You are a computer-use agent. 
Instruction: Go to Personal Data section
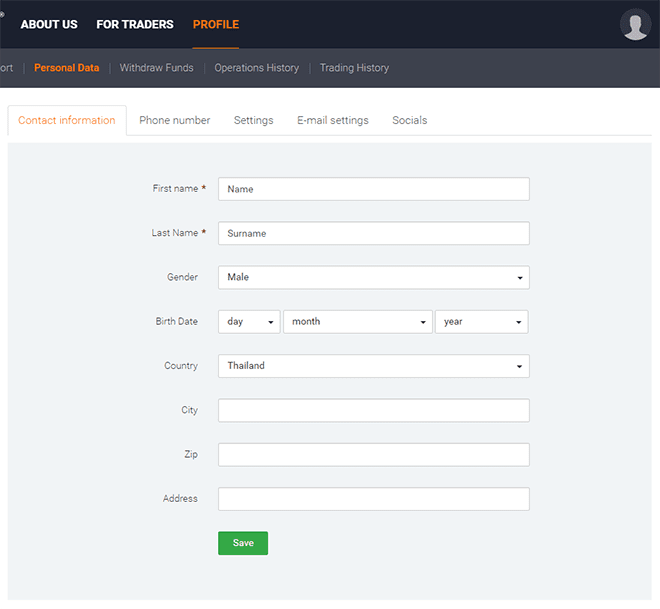pos(67,68)
